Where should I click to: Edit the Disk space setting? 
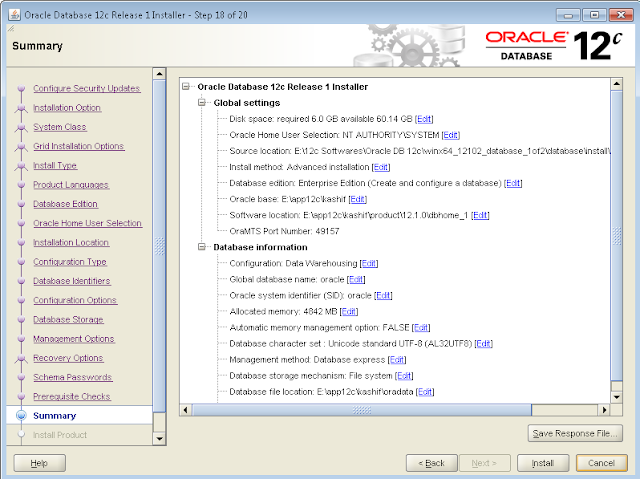coord(424,119)
